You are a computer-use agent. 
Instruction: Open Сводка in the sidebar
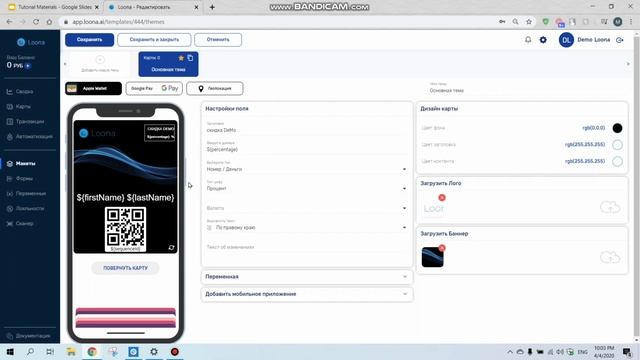point(24,91)
